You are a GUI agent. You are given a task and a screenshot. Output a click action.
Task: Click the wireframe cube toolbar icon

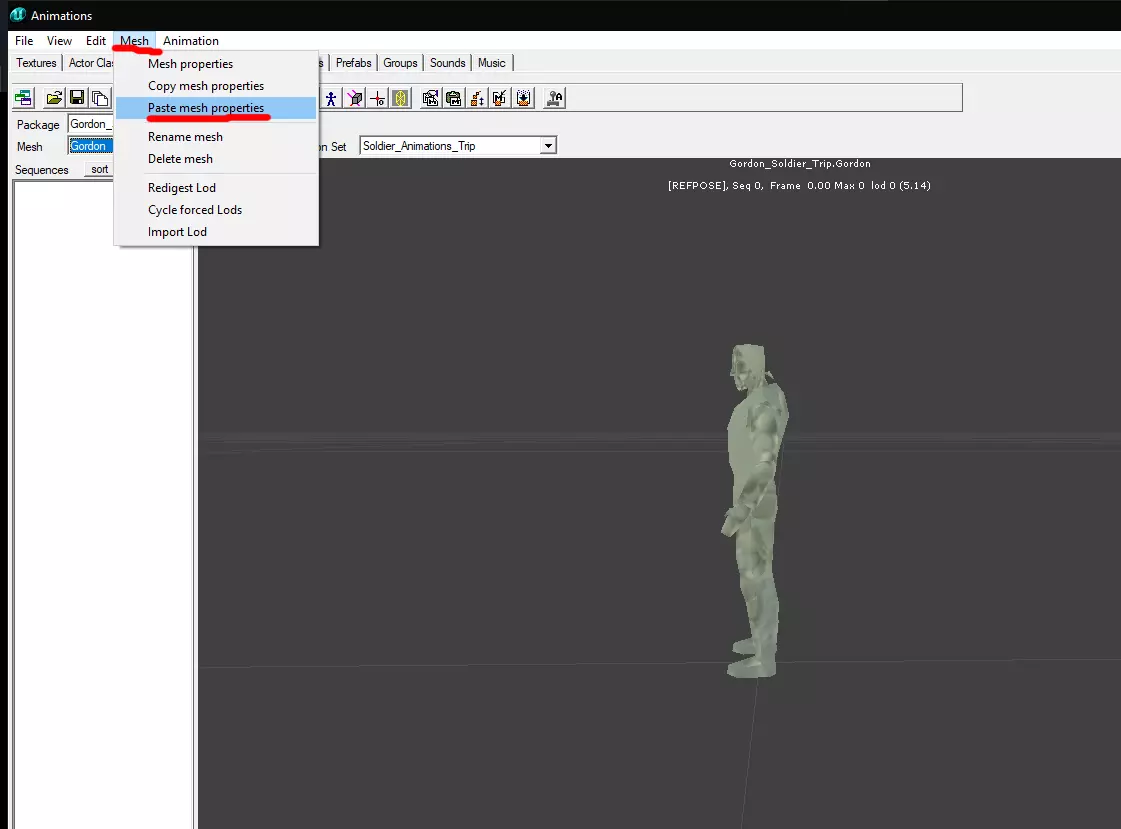[x=354, y=98]
